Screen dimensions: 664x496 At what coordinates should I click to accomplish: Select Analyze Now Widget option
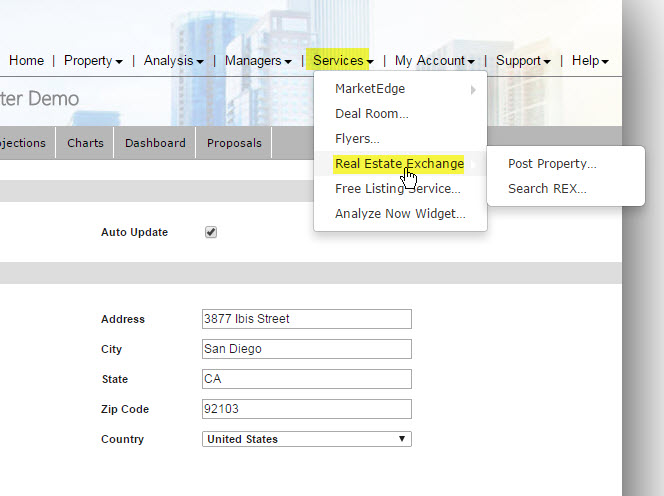[400, 213]
